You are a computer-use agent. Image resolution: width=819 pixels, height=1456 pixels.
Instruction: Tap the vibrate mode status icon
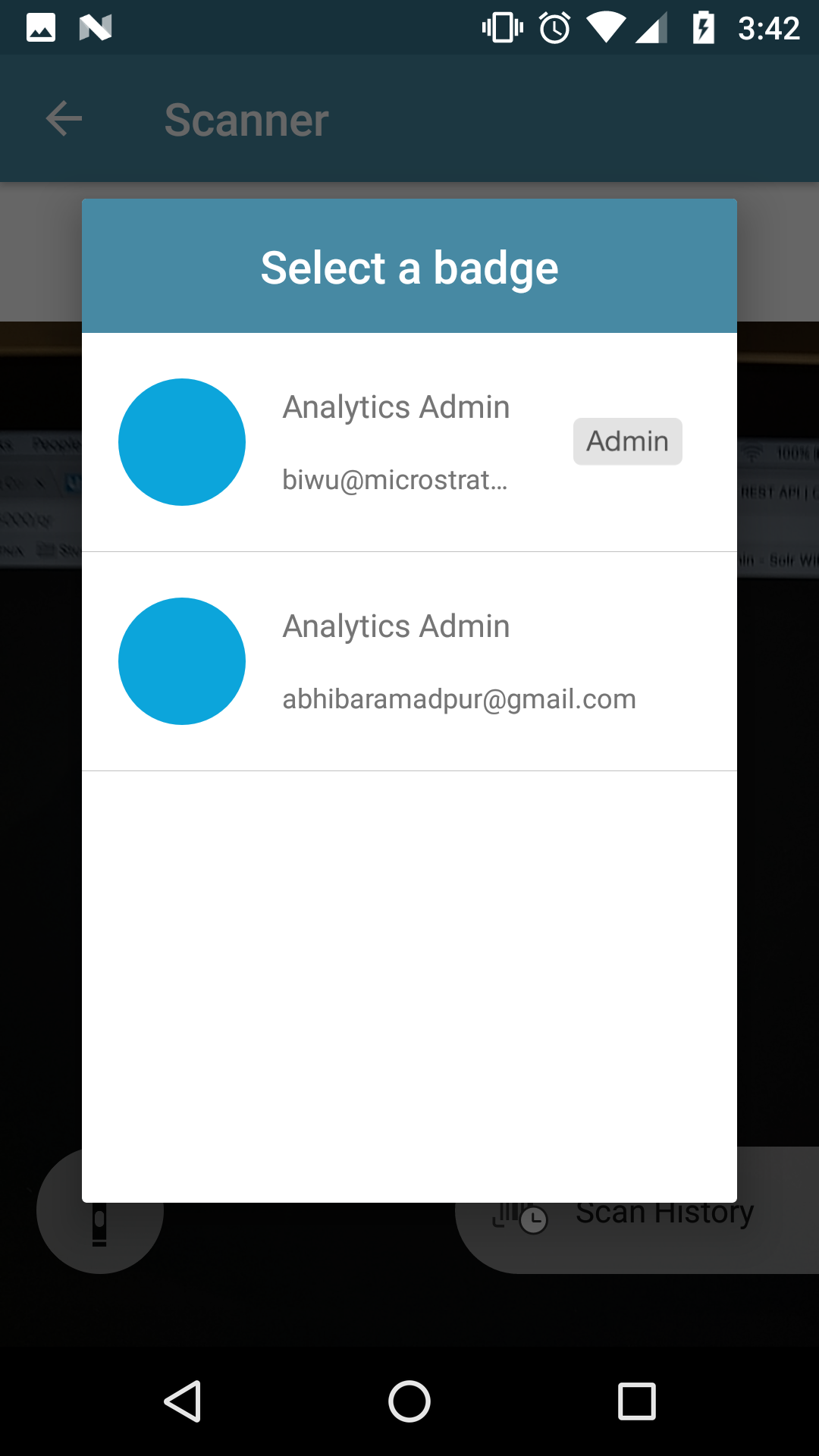503,28
